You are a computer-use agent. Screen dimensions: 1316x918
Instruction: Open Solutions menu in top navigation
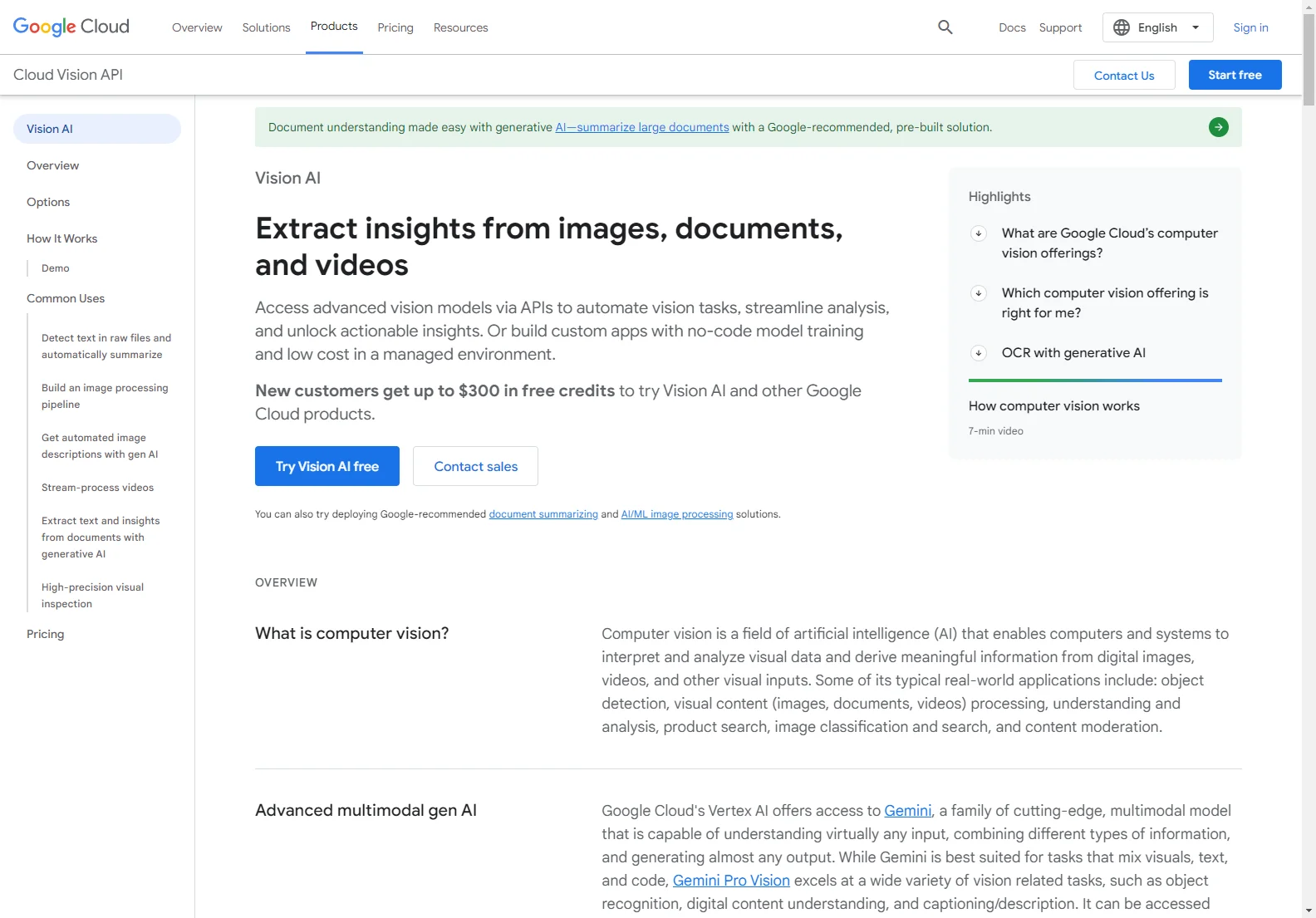pyautogui.click(x=266, y=27)
